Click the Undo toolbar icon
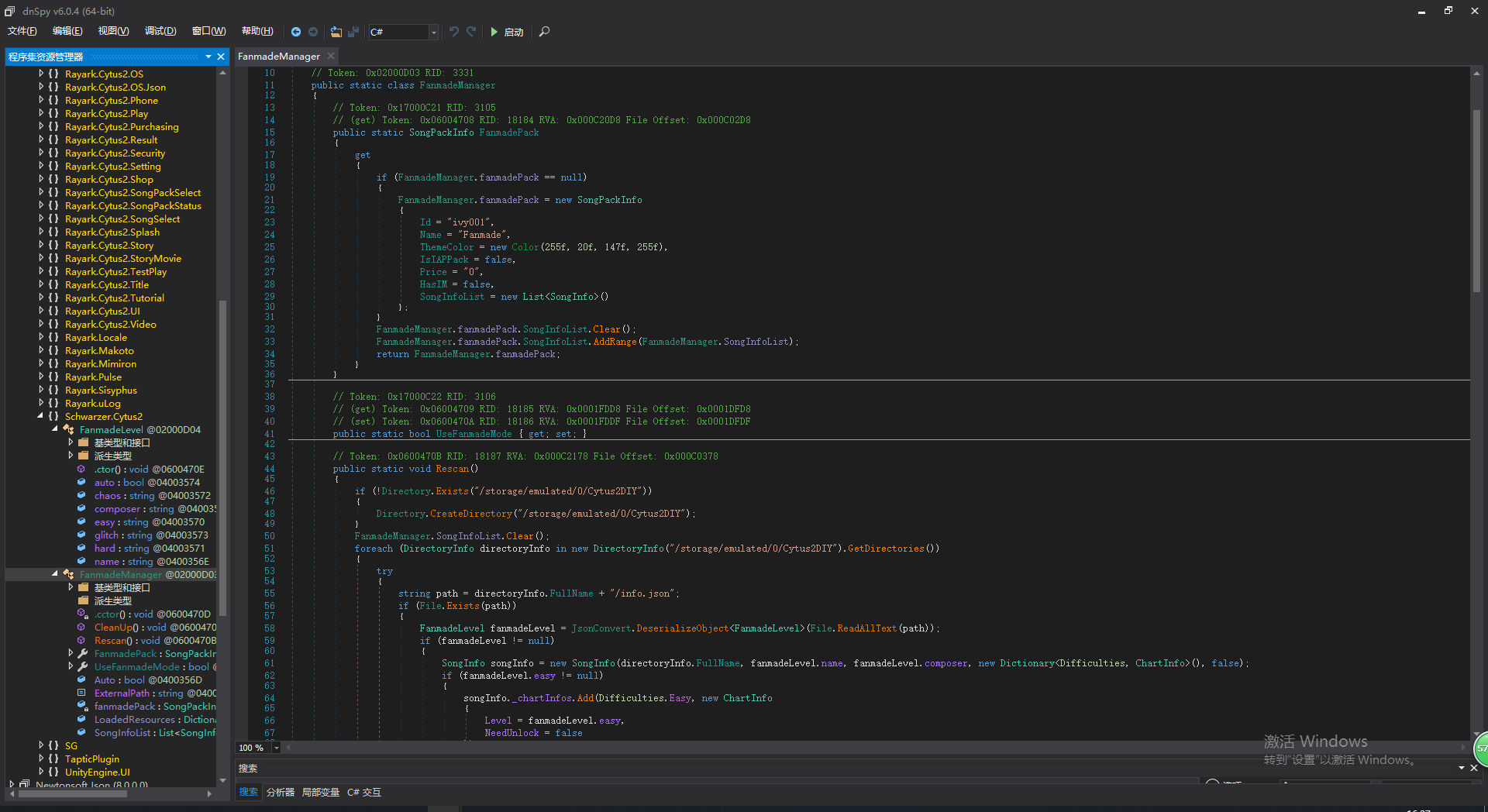 (454, 32)
